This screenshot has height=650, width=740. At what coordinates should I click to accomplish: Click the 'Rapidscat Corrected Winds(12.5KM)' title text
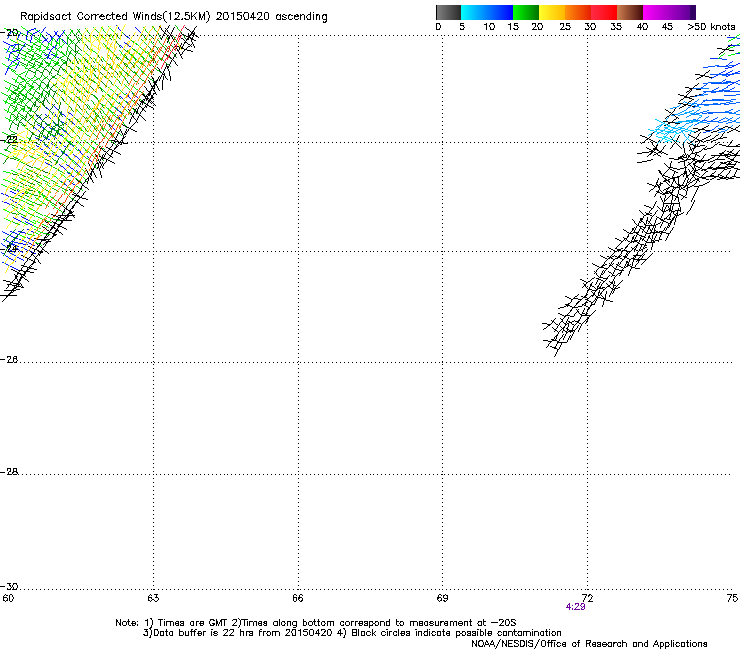(115, 17)
